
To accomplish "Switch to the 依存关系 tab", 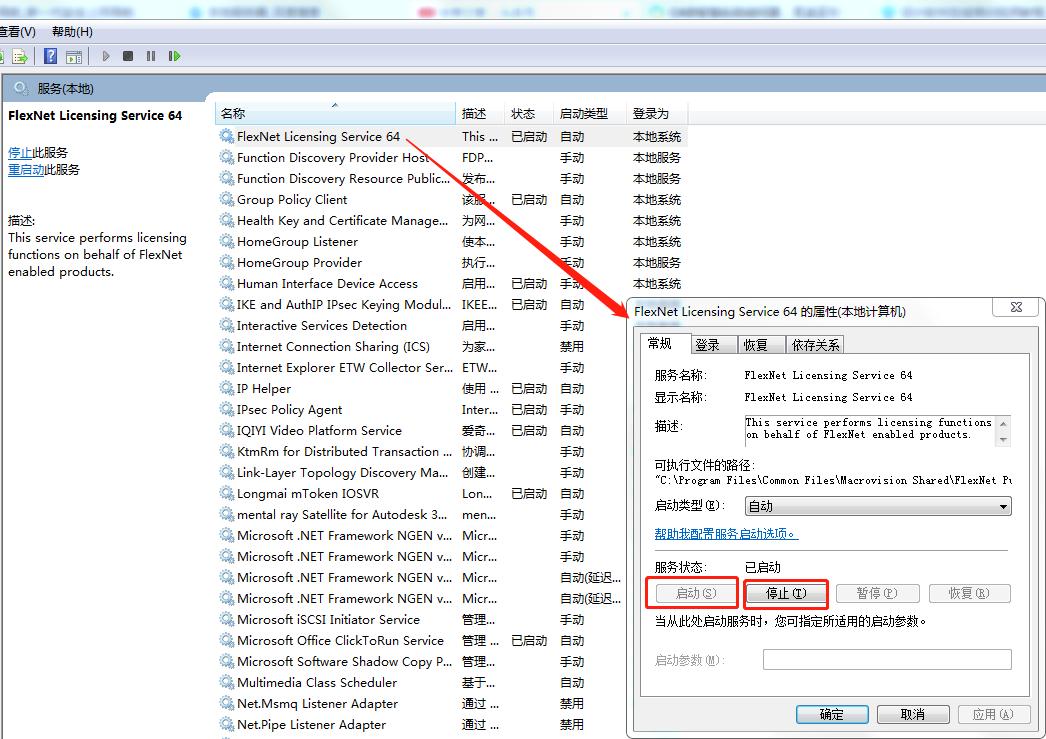I will 816,345.
